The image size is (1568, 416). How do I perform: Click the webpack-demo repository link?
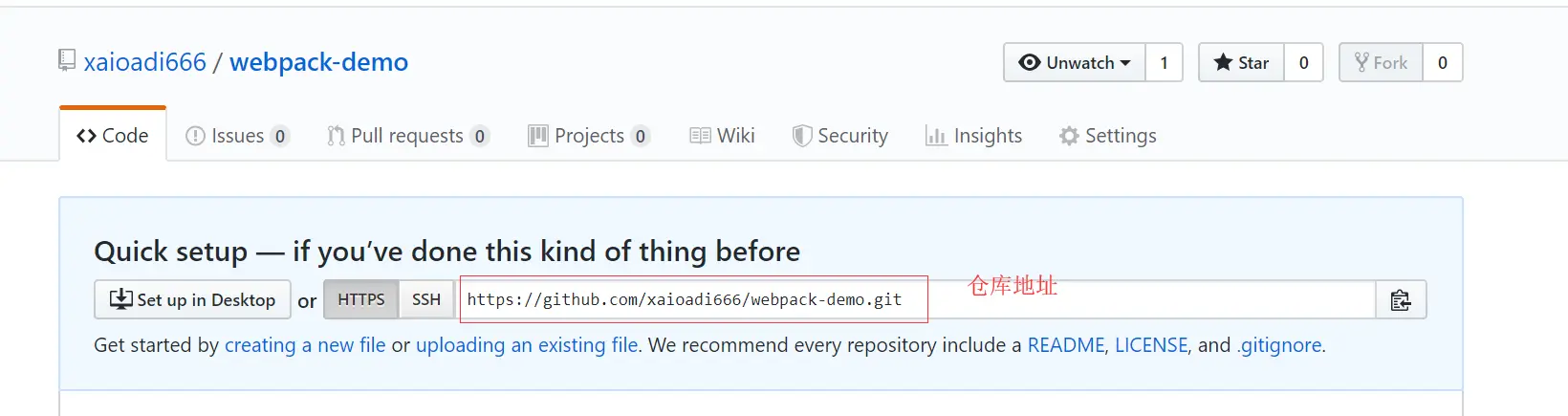pyautogui.click(x=318, y=62)
